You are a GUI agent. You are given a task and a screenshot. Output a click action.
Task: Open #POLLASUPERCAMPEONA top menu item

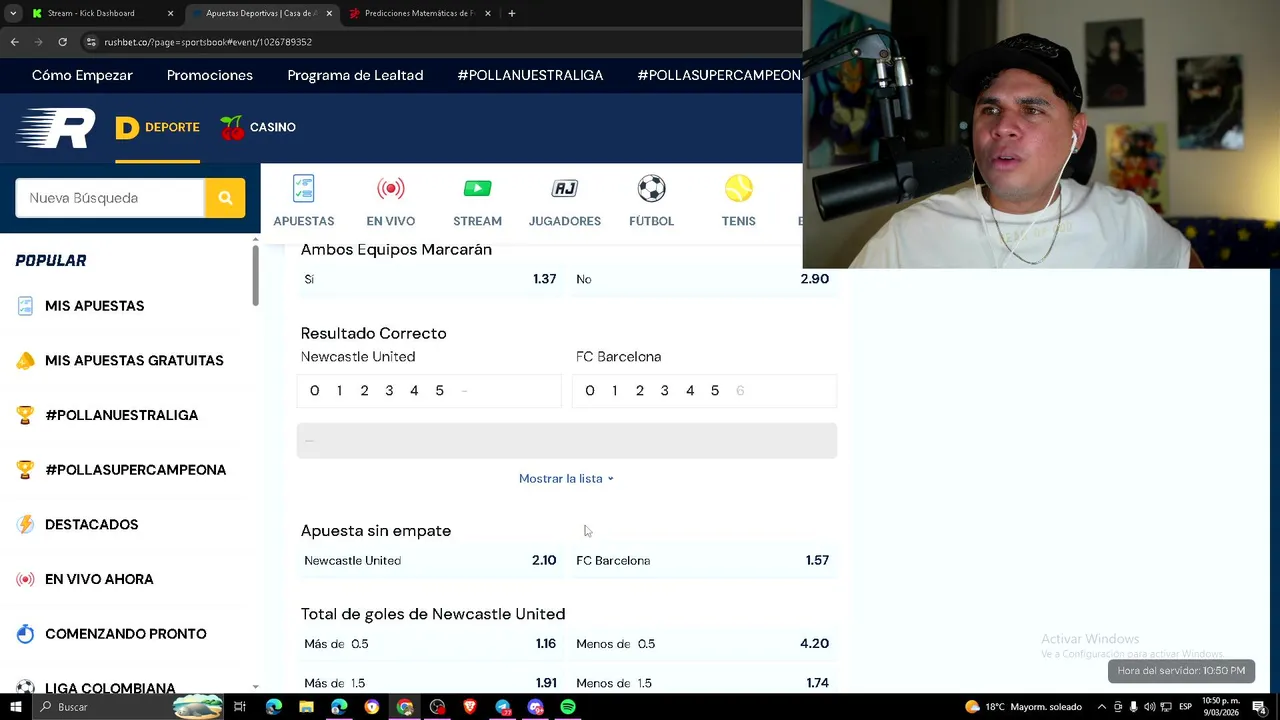(x=719, y=75)
